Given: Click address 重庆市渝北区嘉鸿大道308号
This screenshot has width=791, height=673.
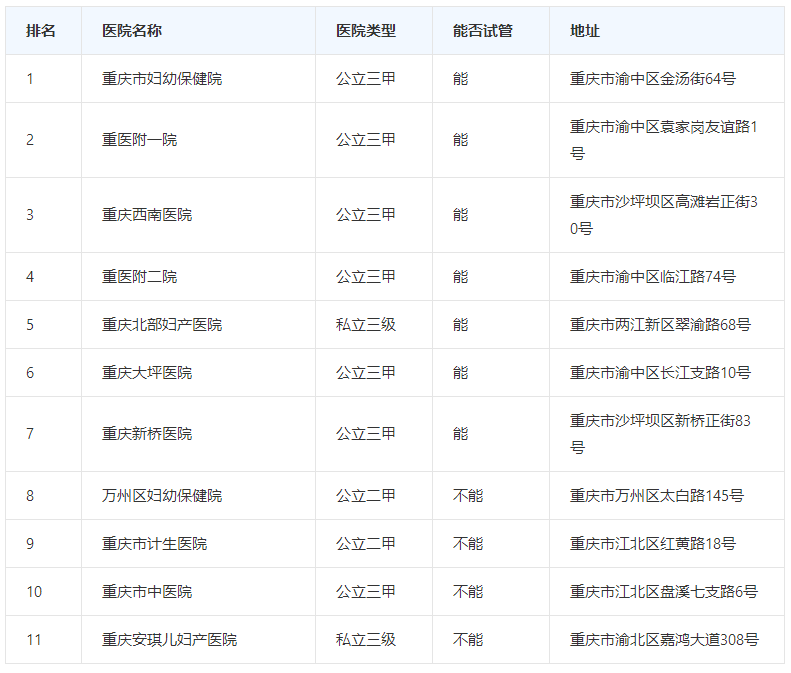Looking at the screenshot, I should (664, 640).
